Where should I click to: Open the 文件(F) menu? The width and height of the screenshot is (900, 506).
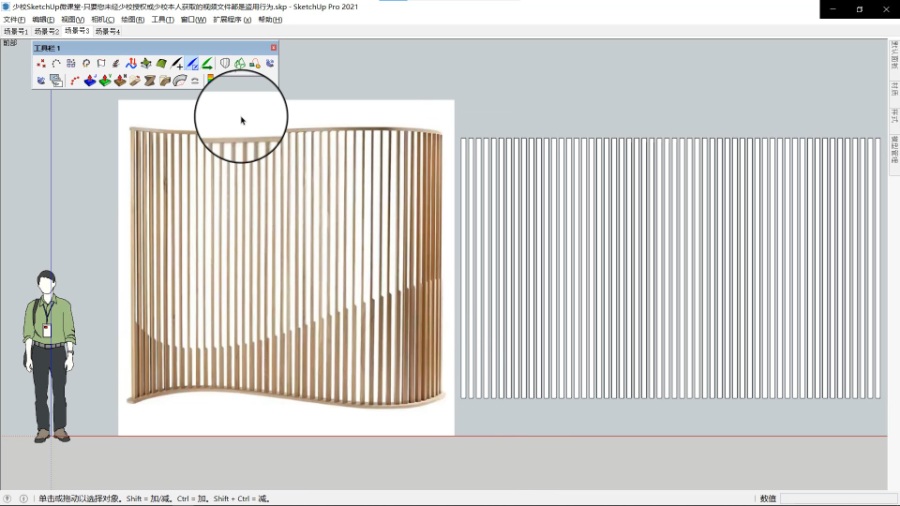(14, 20)
